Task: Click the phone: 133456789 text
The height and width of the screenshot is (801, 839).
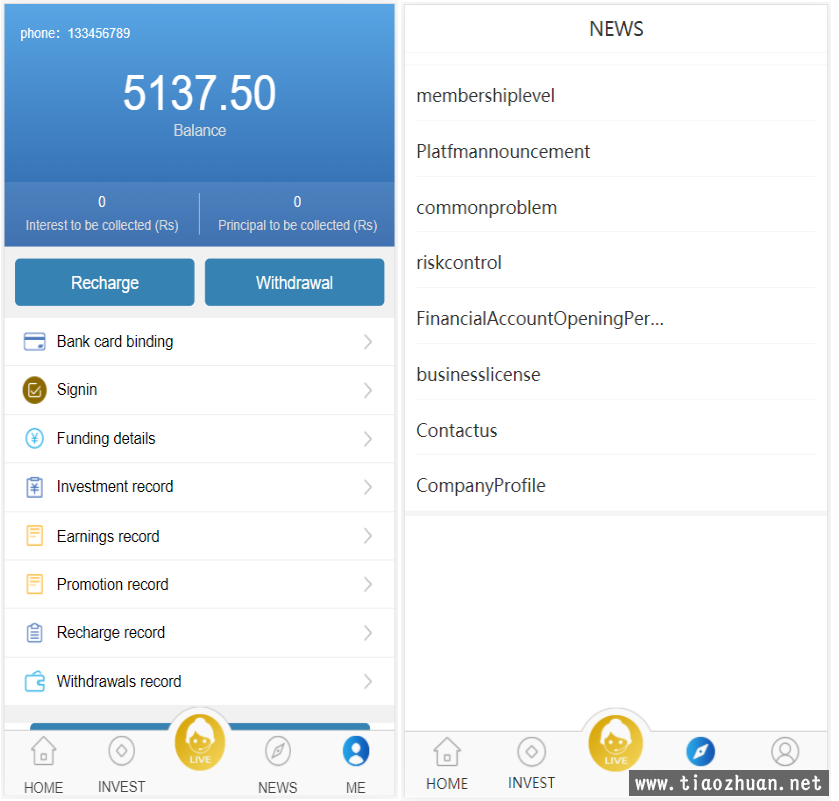Action: pos(75,33)
